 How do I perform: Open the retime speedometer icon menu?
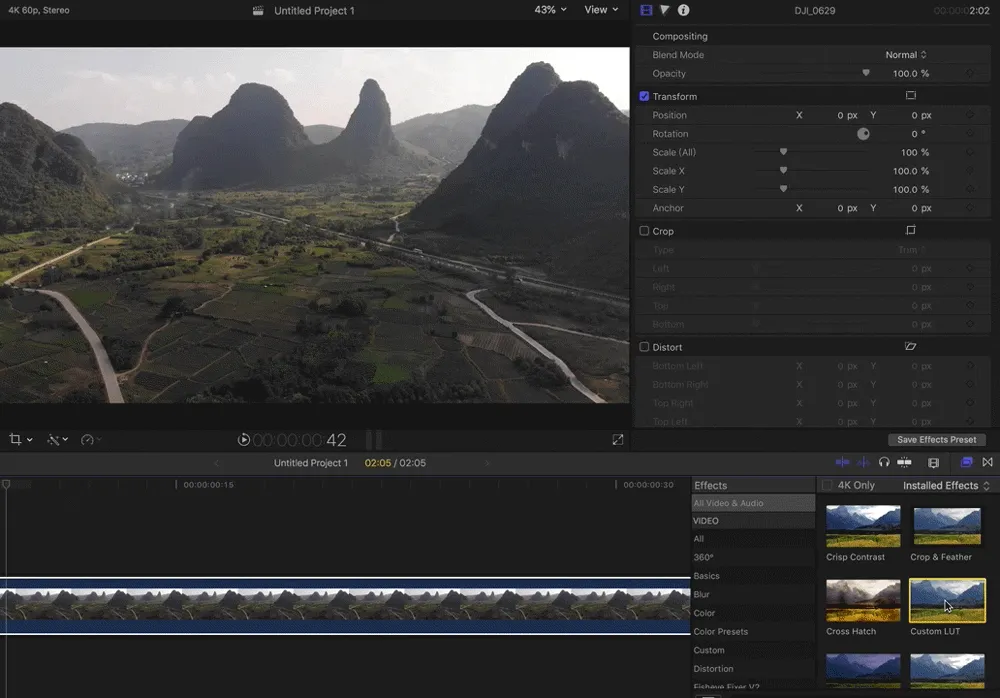pyautogui.click(x=87, y=440)
